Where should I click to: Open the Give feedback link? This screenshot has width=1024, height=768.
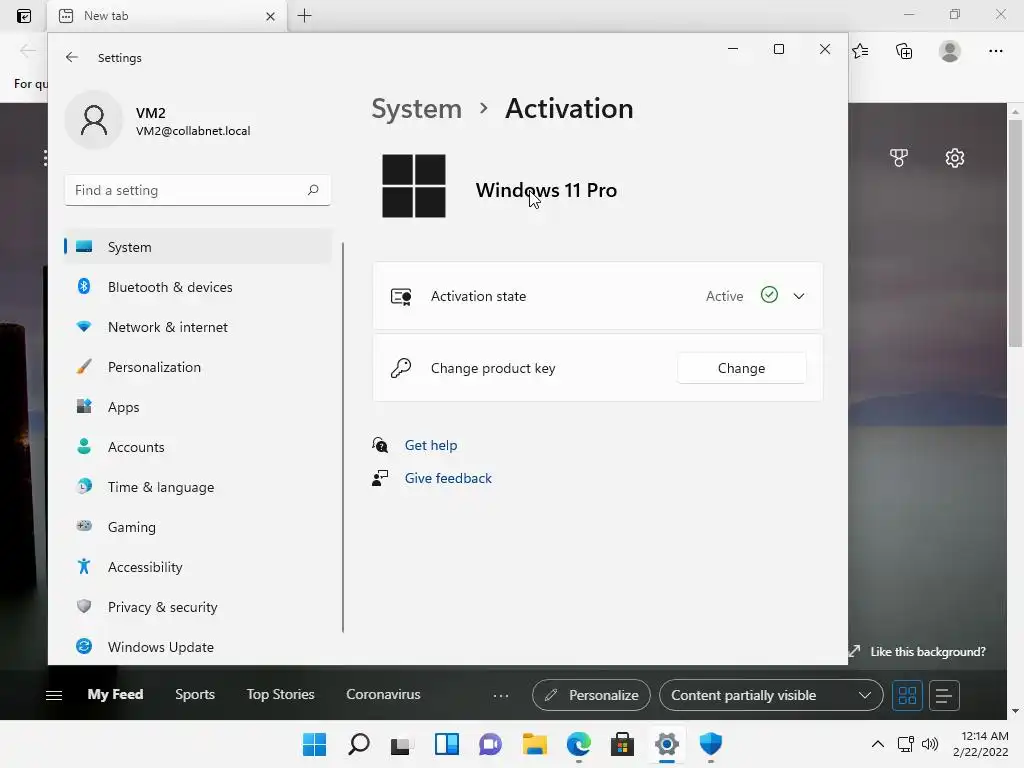pyautogui.click(x=448, y=478)
